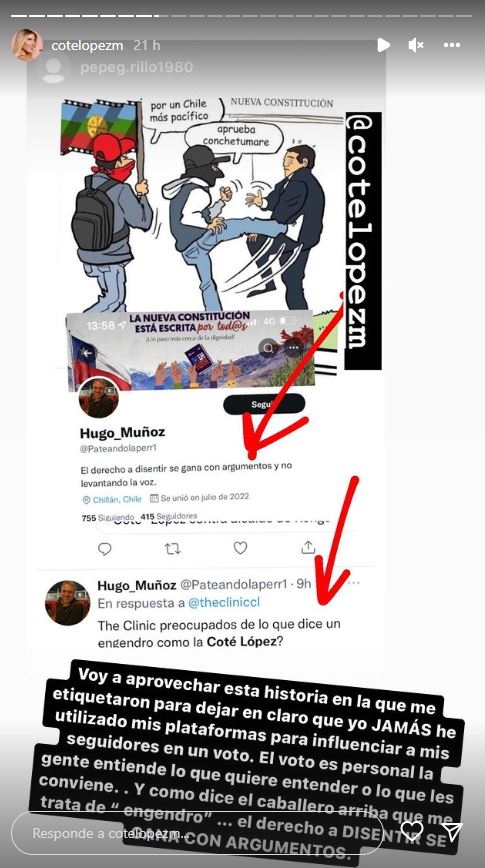Screen dimensions: 485x868
Task: Play the Instagram story
Action: 383,45
